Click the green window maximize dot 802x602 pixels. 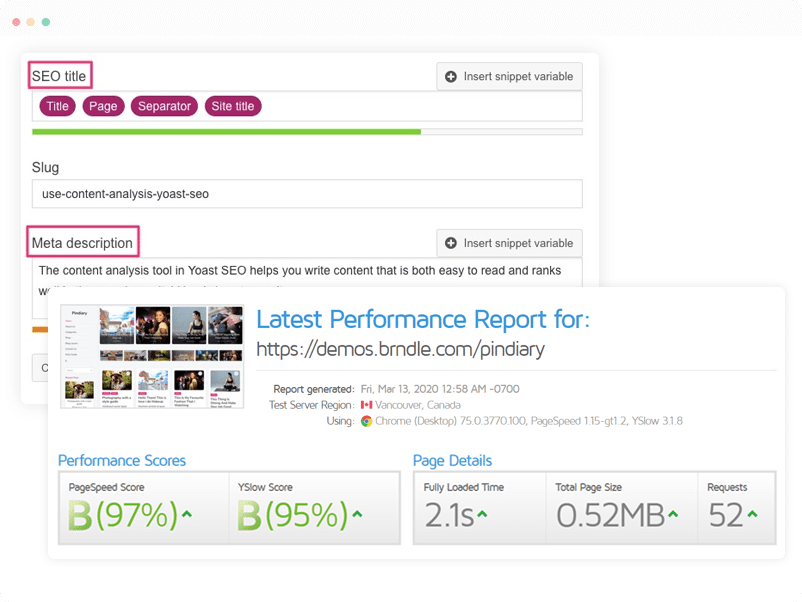click(46, 22)
